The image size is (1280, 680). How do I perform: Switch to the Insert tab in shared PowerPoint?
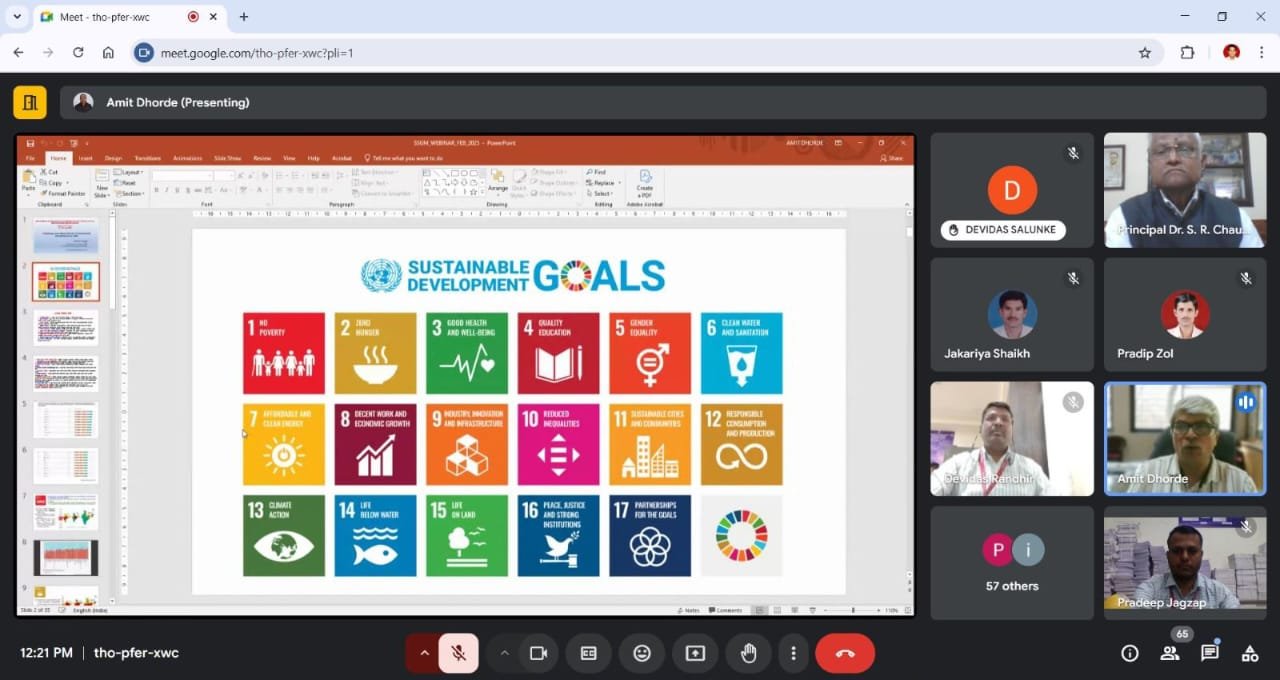pos(85,158)
